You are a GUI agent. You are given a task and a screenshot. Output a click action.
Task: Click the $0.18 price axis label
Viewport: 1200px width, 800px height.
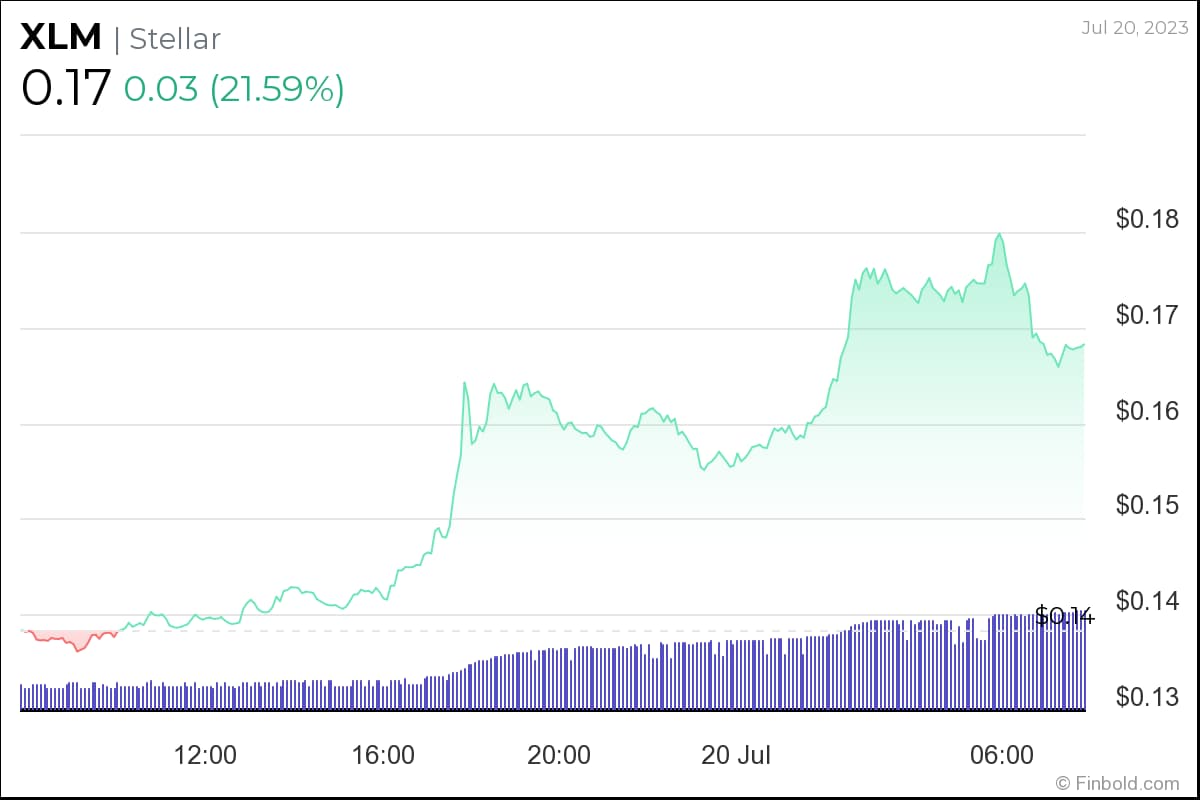pyautogui.click(x=1149, y=219)
